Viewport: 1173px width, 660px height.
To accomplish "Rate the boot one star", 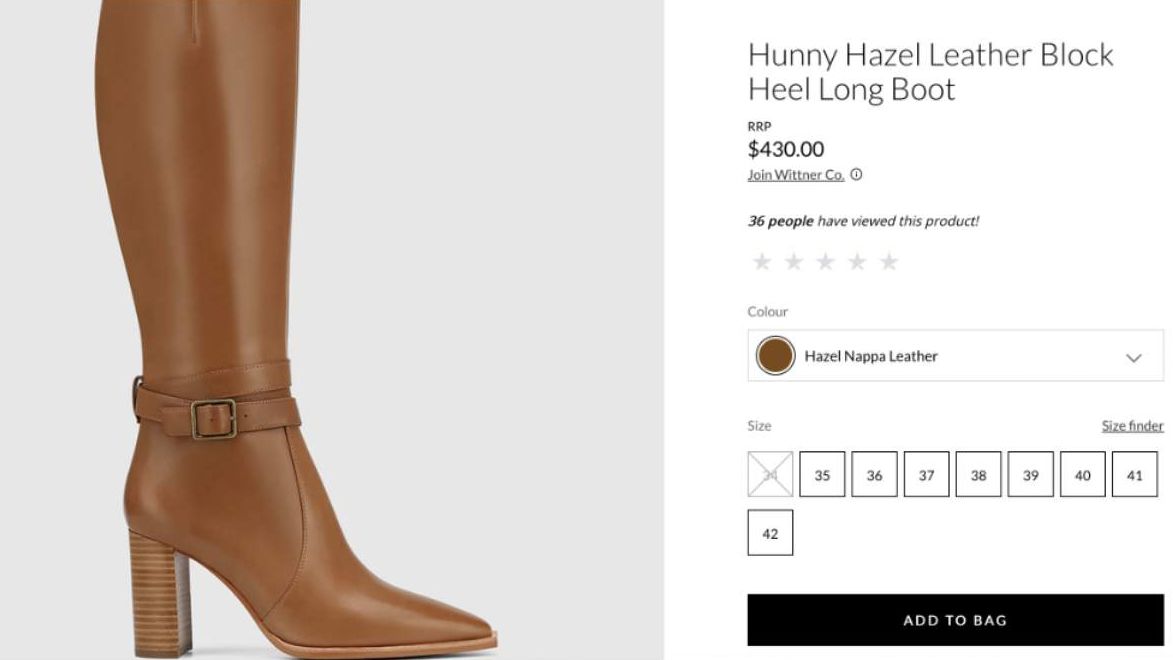I will coord(762,262).
